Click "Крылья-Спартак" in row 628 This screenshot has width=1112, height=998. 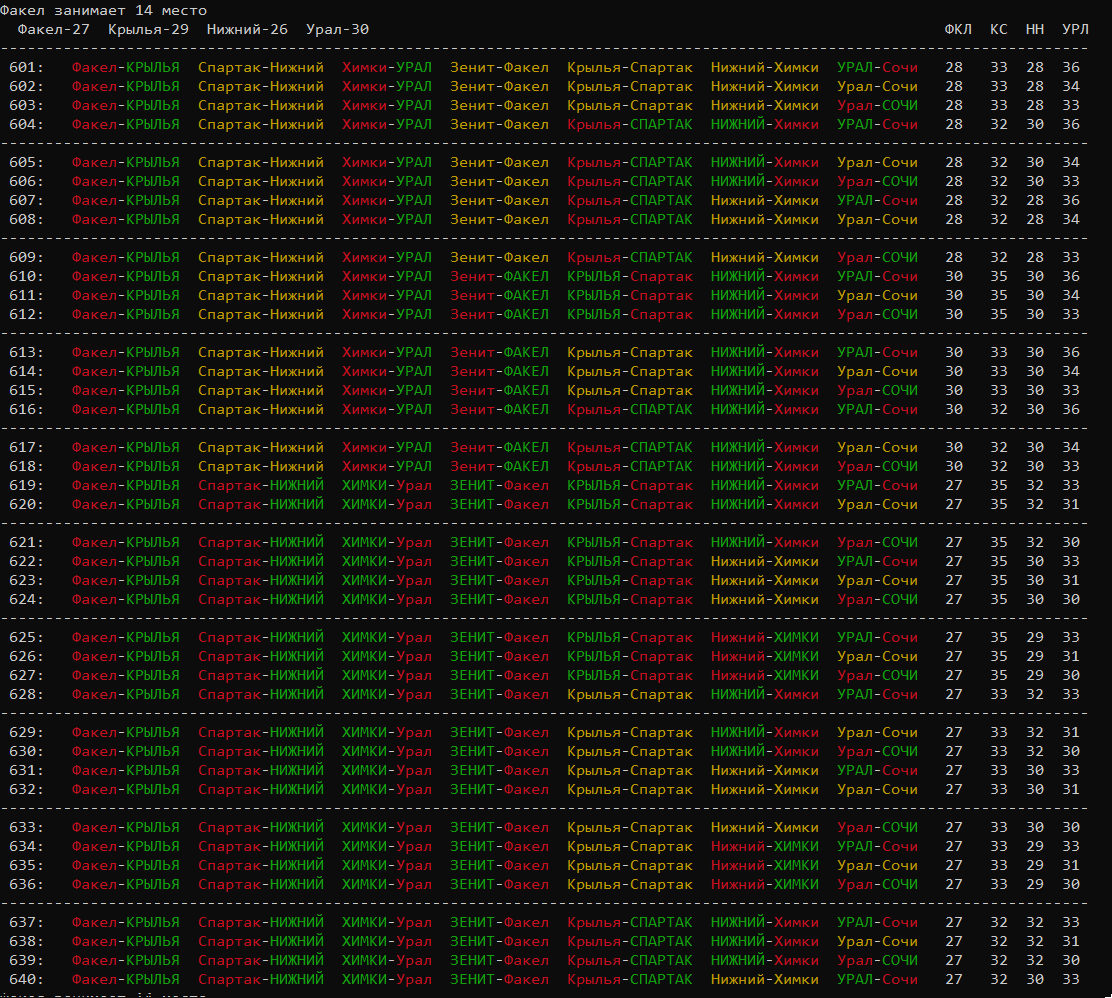point(630,695)
